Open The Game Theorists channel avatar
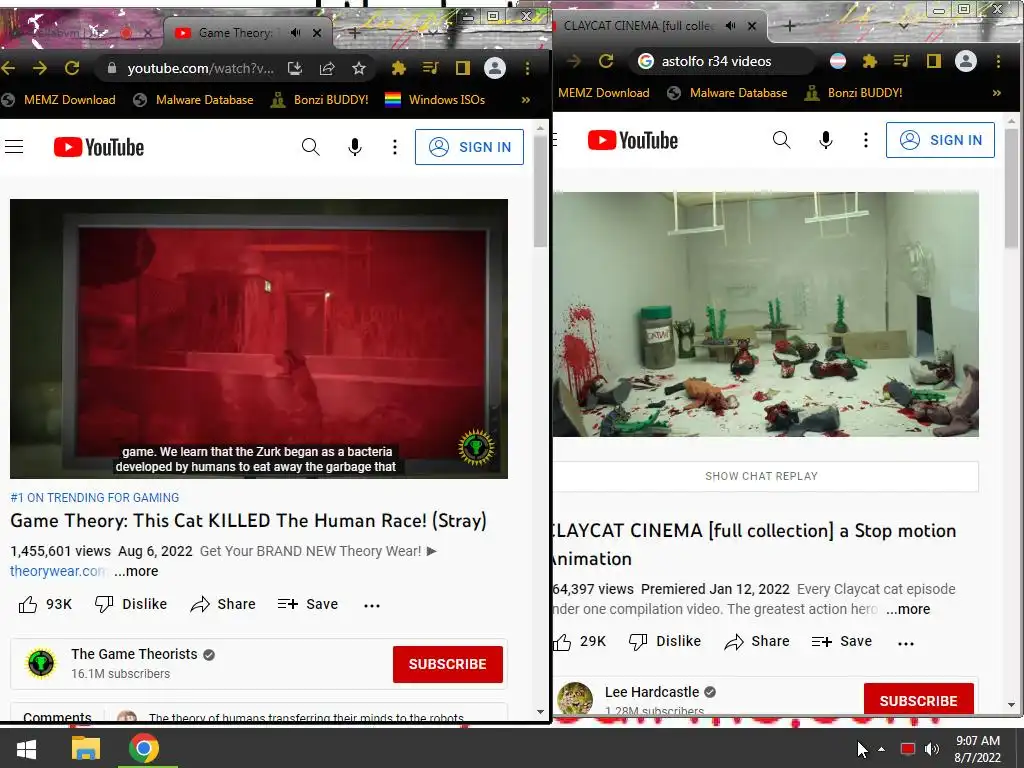The height and width of the screenshot is (768, 1024). [40, 664]
